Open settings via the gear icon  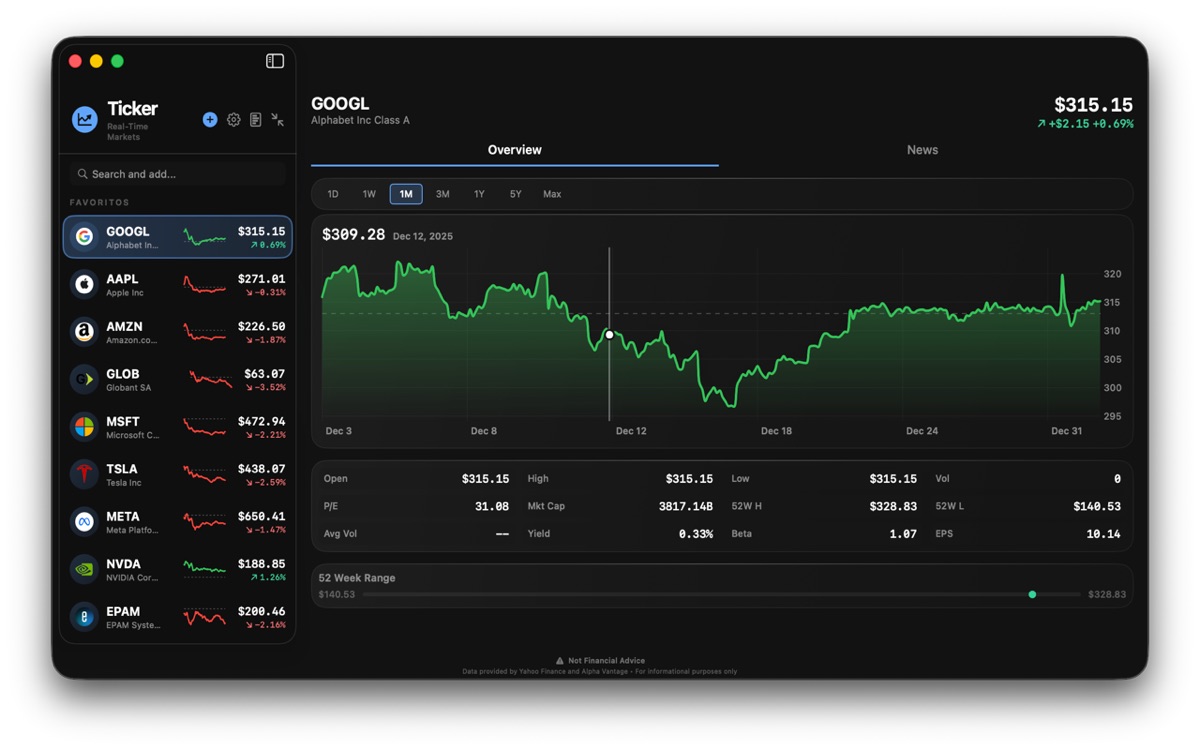click(233, 120)
